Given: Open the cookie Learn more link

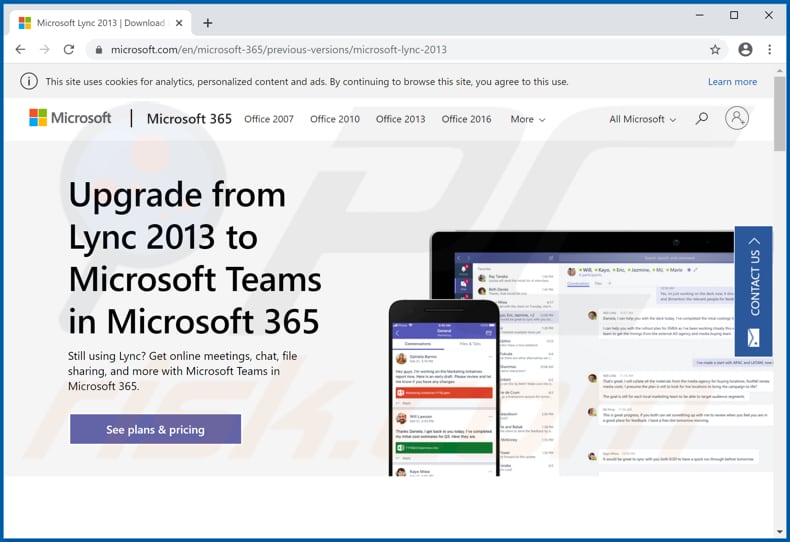Looking at the screenshot, I should coord(732,82).
